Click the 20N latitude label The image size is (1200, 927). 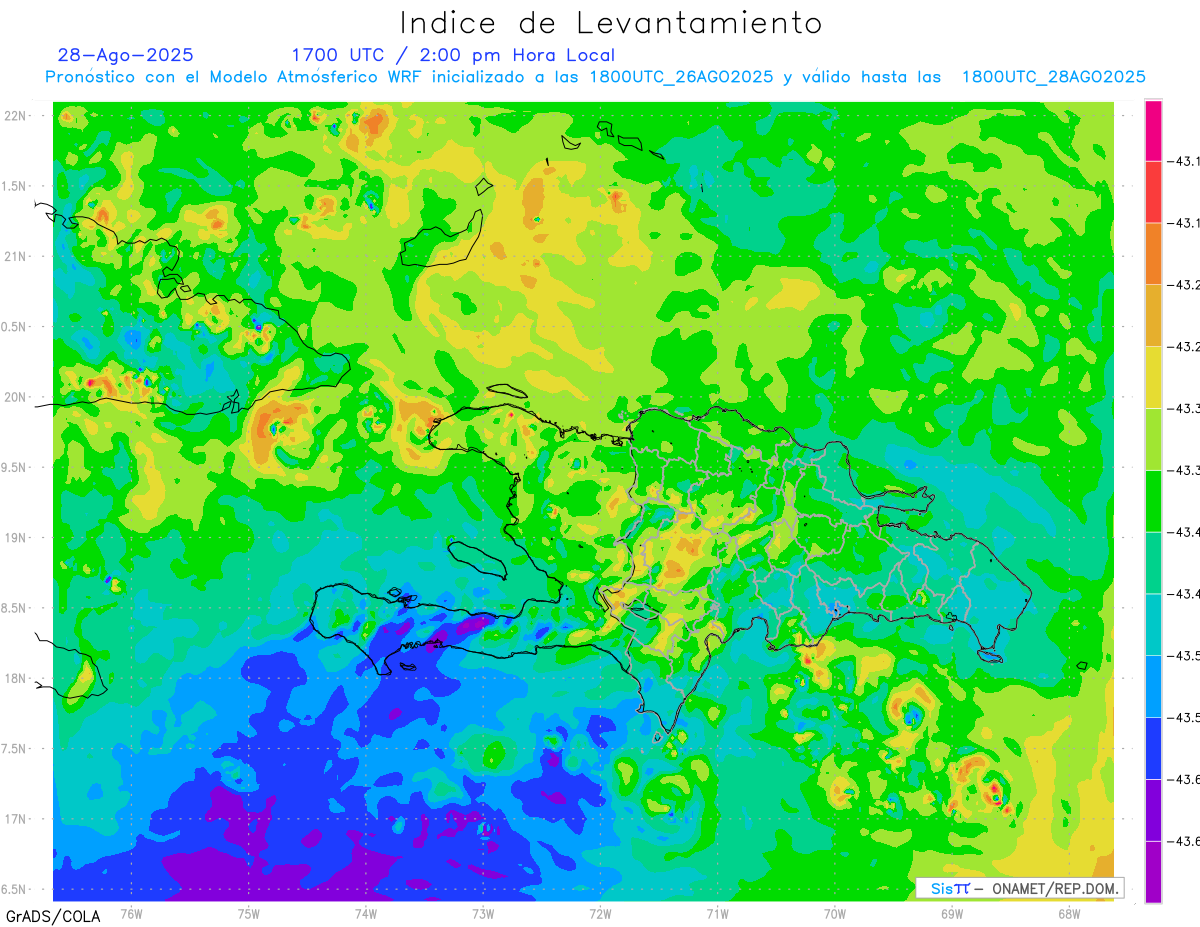tap(17, 397)
